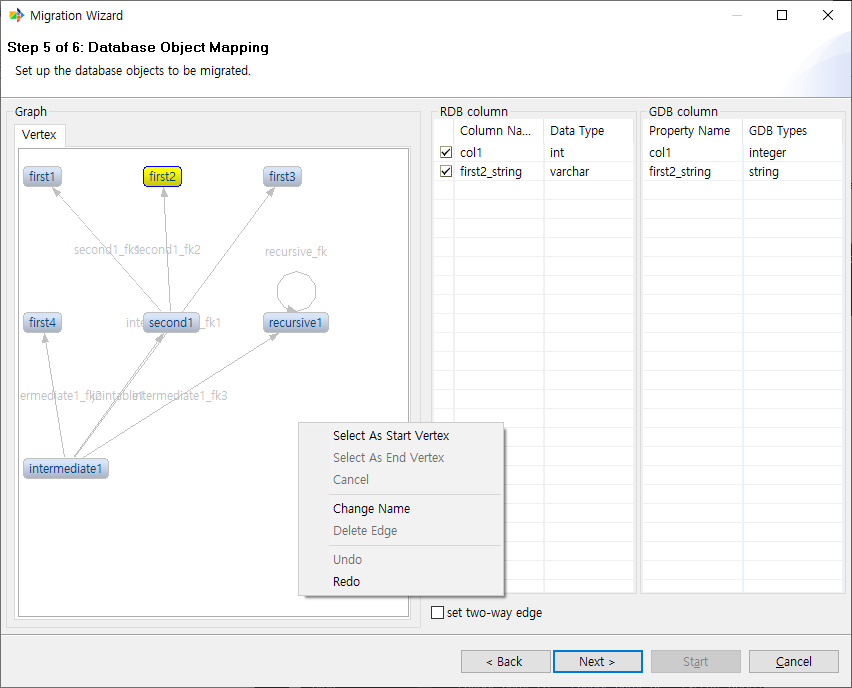Go back with the Back button
Image resolution: width=852 pixels, height=688 pixels.
[505, 662]
